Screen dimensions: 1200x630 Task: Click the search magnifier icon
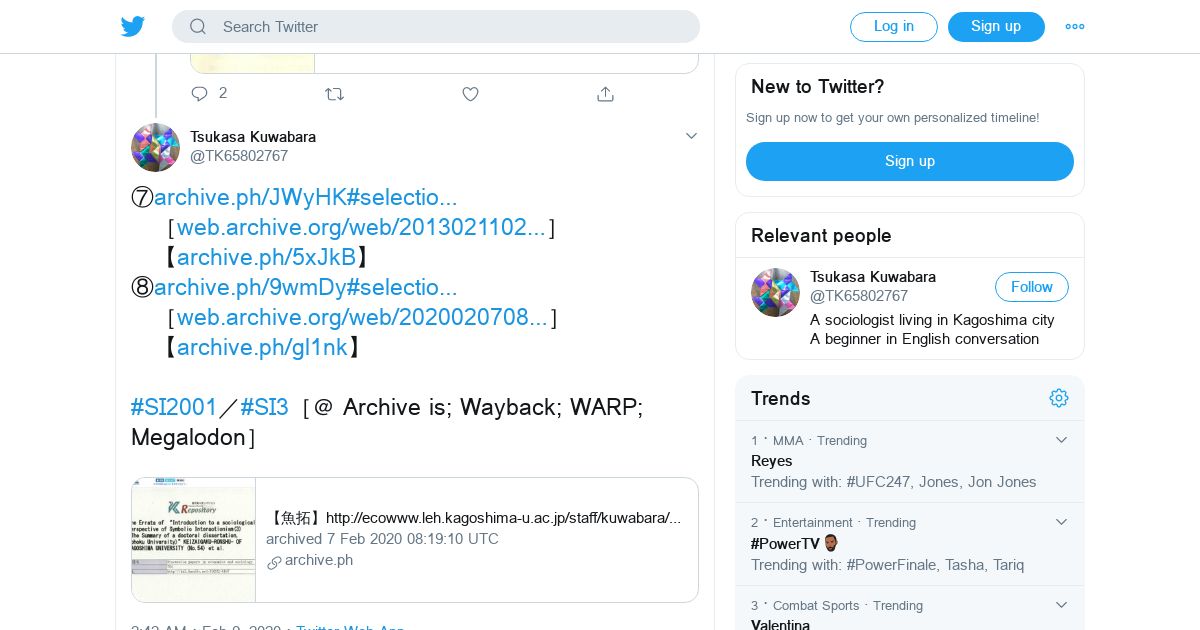click(198, 27)
